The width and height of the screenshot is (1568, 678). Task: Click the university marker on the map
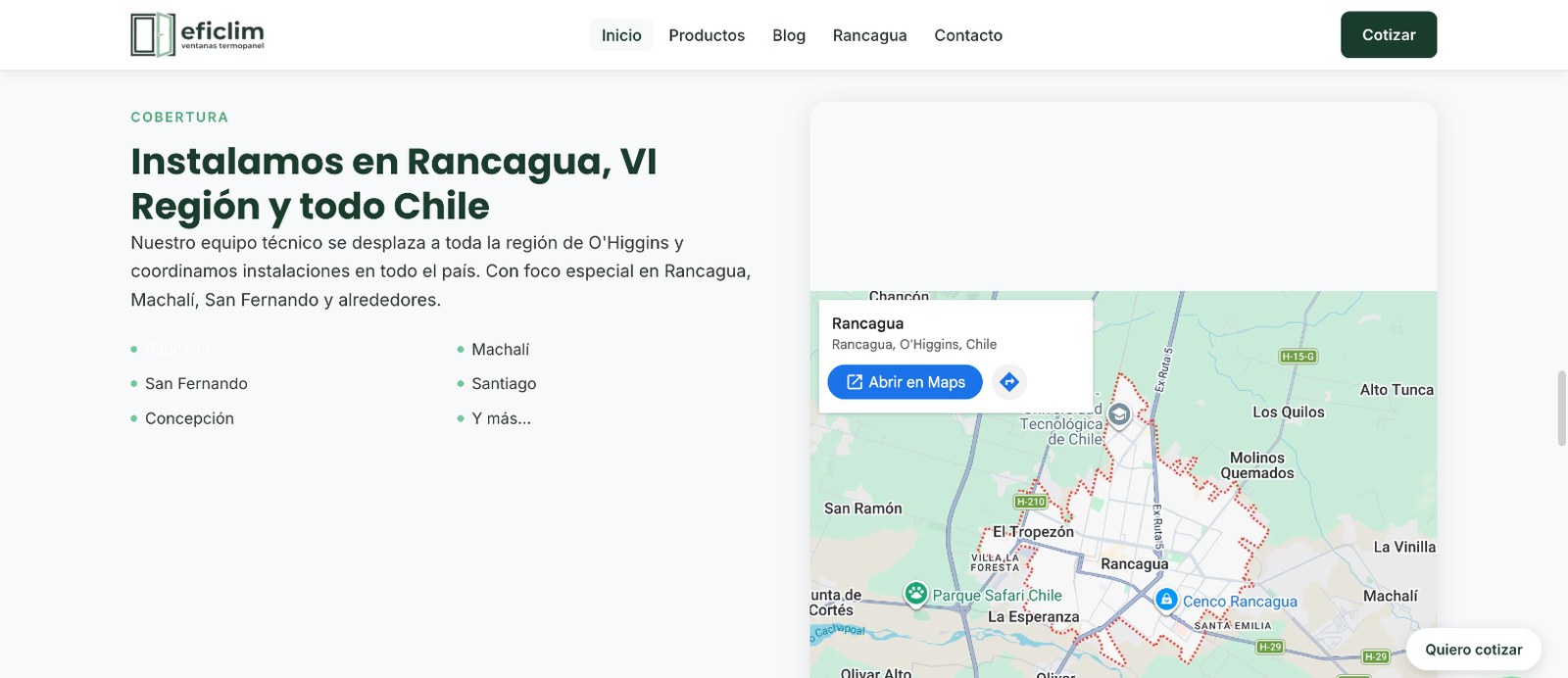pyautogui.click(x=1119, y=414)
